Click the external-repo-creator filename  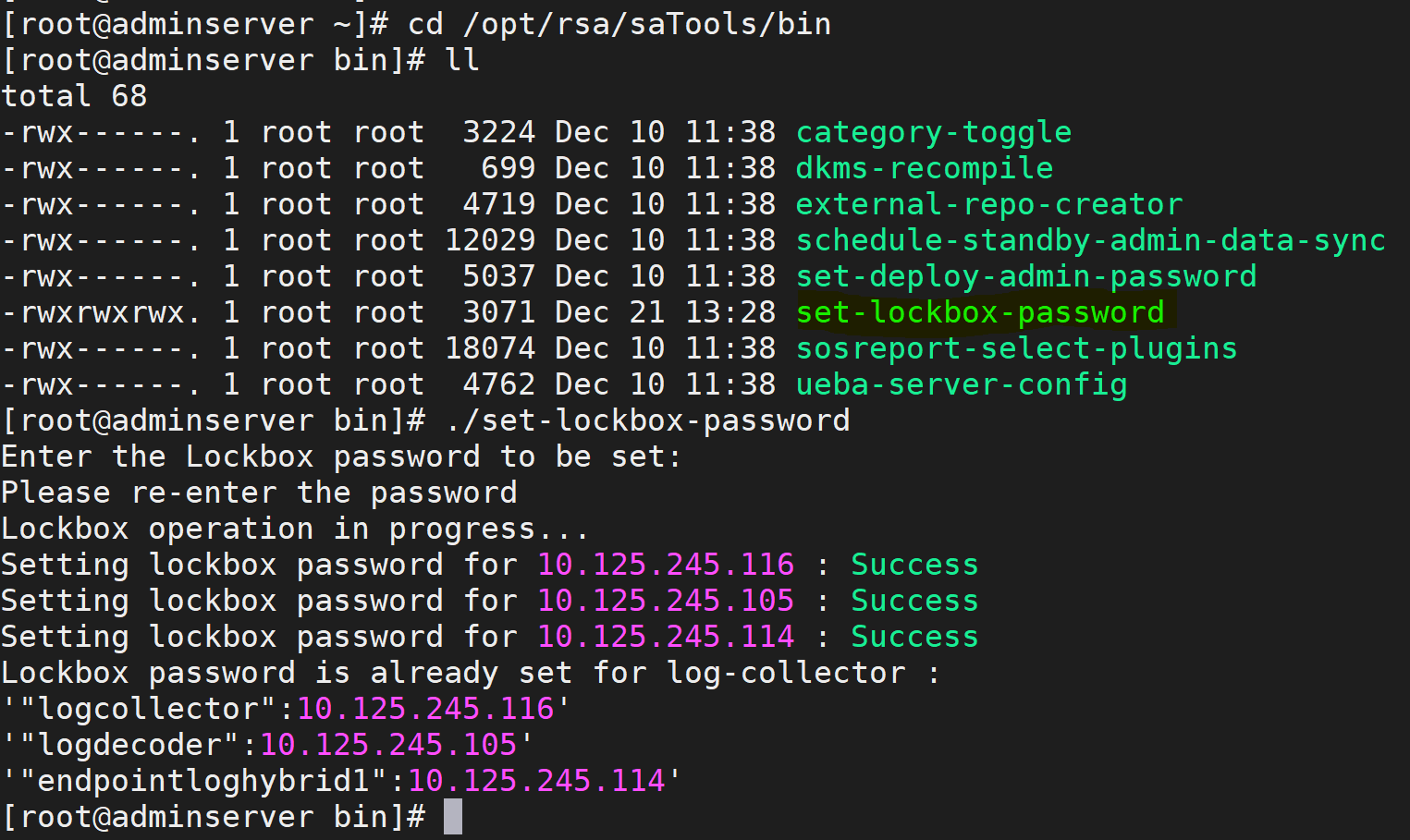click(988, 203)
